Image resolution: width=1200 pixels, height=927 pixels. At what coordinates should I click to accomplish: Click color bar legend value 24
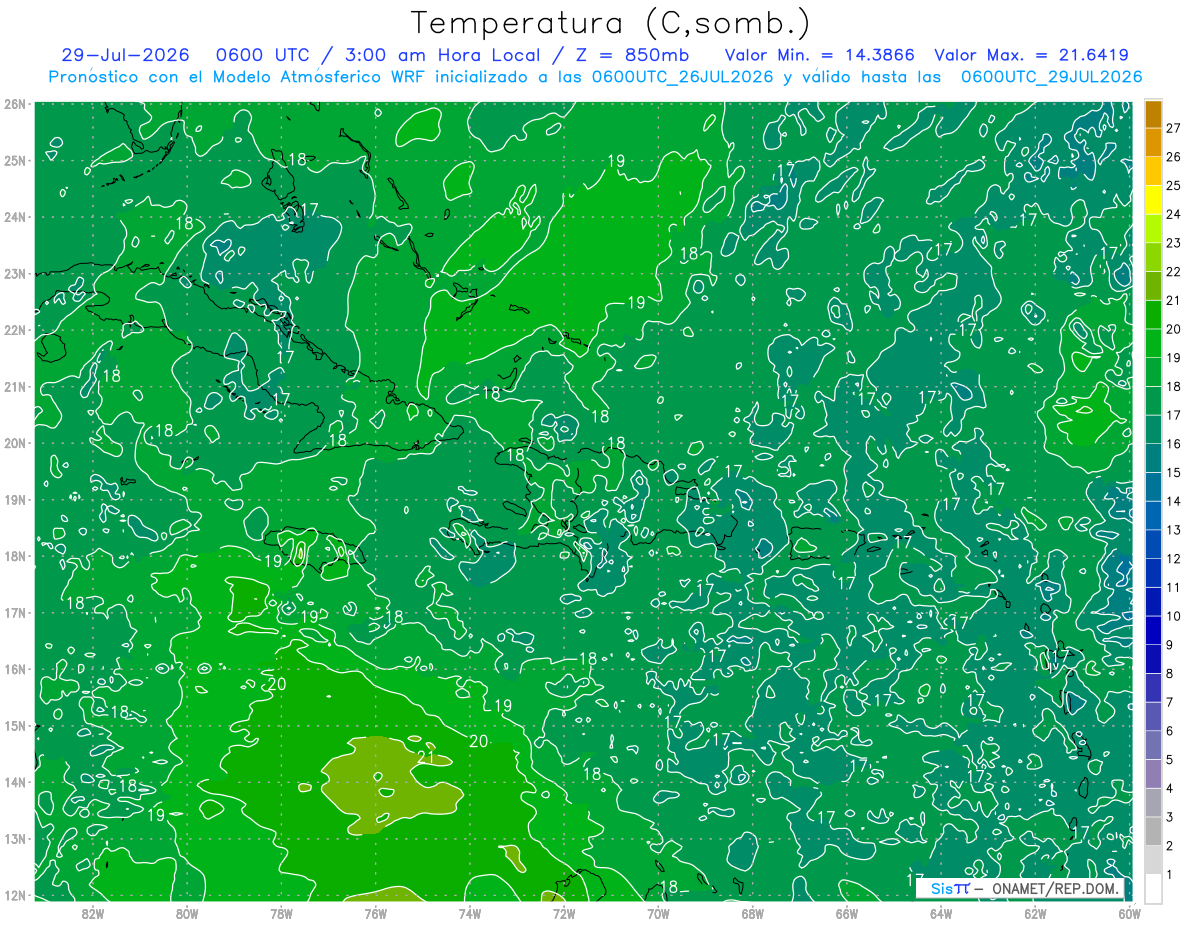pyautogui.click(x=1174, y=214)
